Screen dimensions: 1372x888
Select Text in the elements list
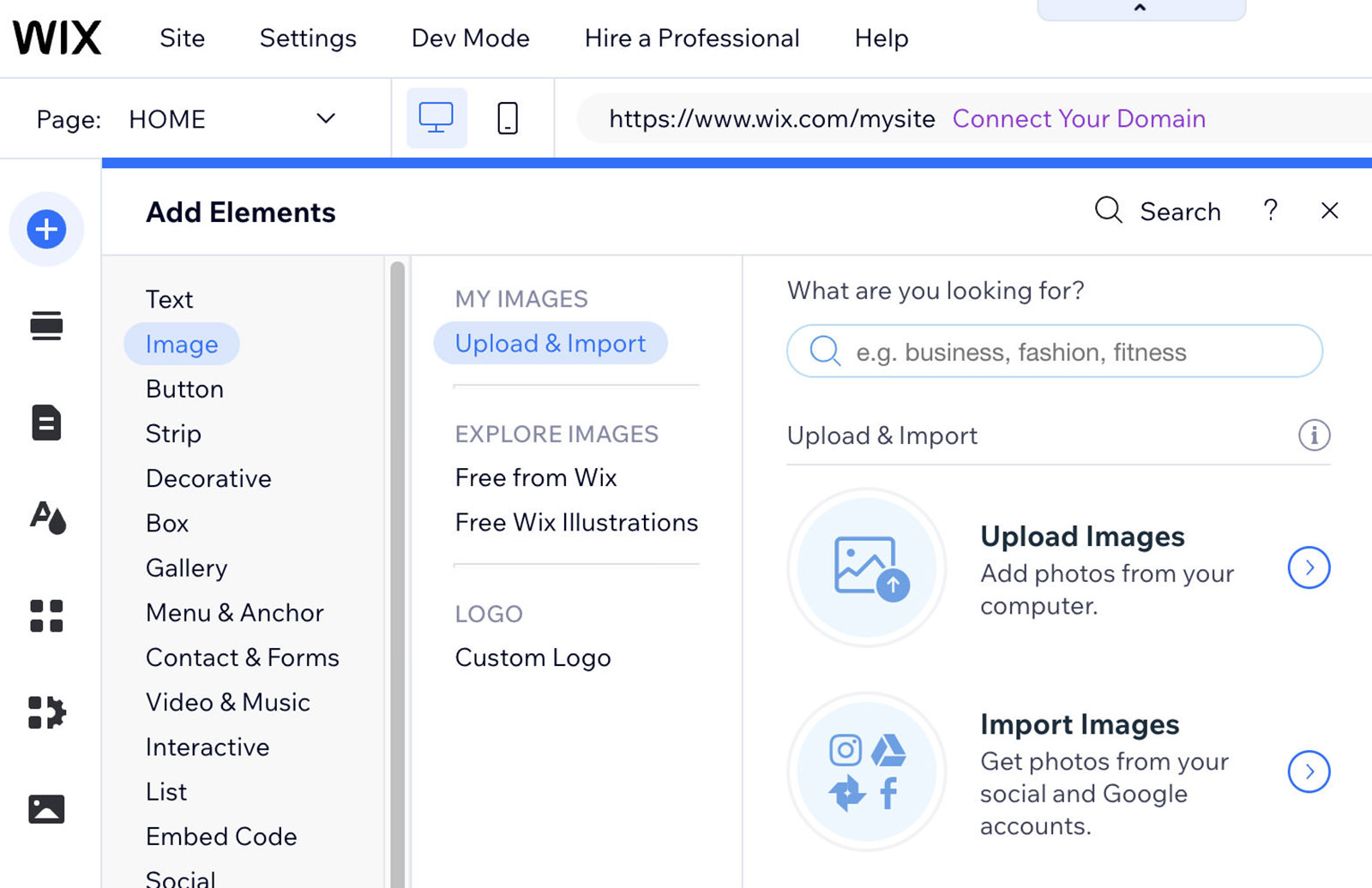coord(169,299)
